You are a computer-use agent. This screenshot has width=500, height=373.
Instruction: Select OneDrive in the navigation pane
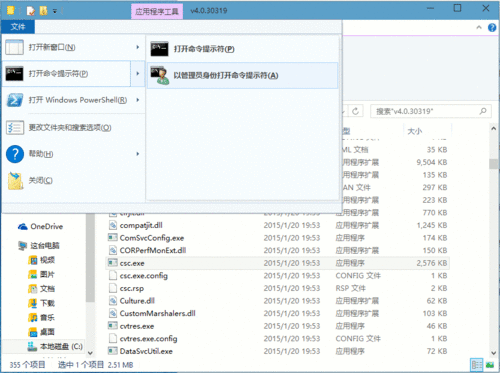point(47,227)
